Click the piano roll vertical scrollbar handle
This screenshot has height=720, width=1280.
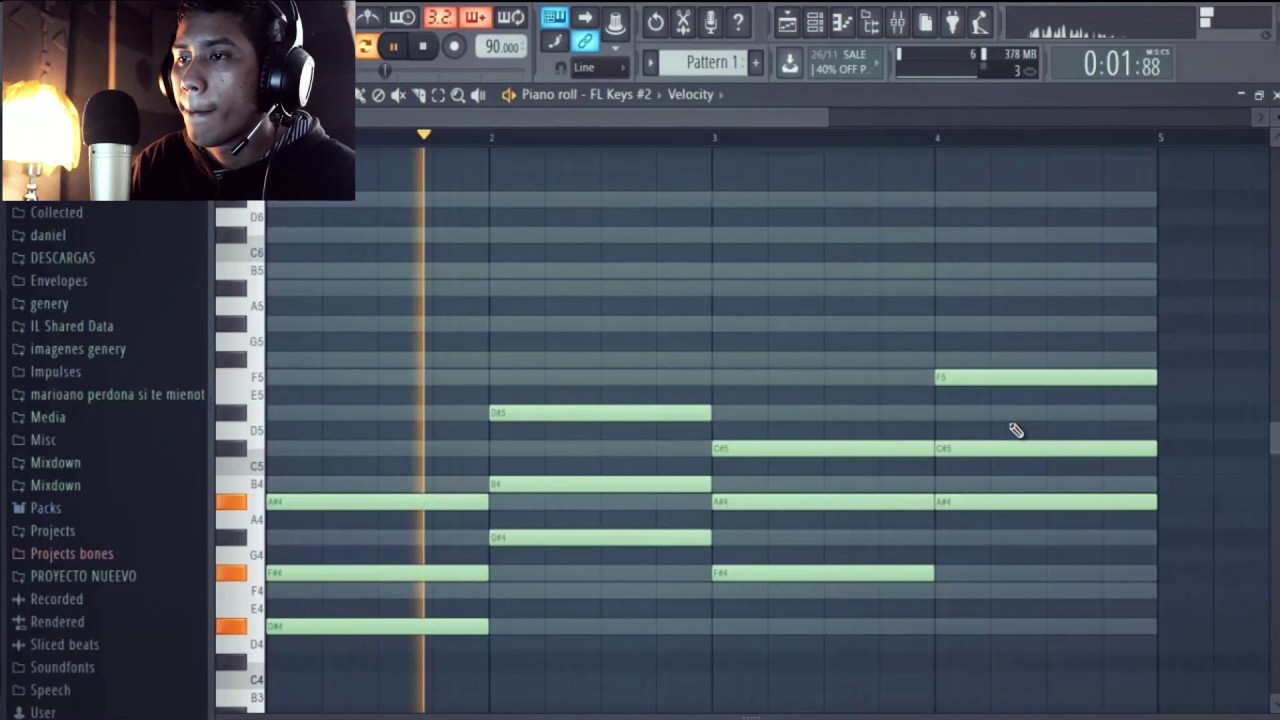[1274, 437]
